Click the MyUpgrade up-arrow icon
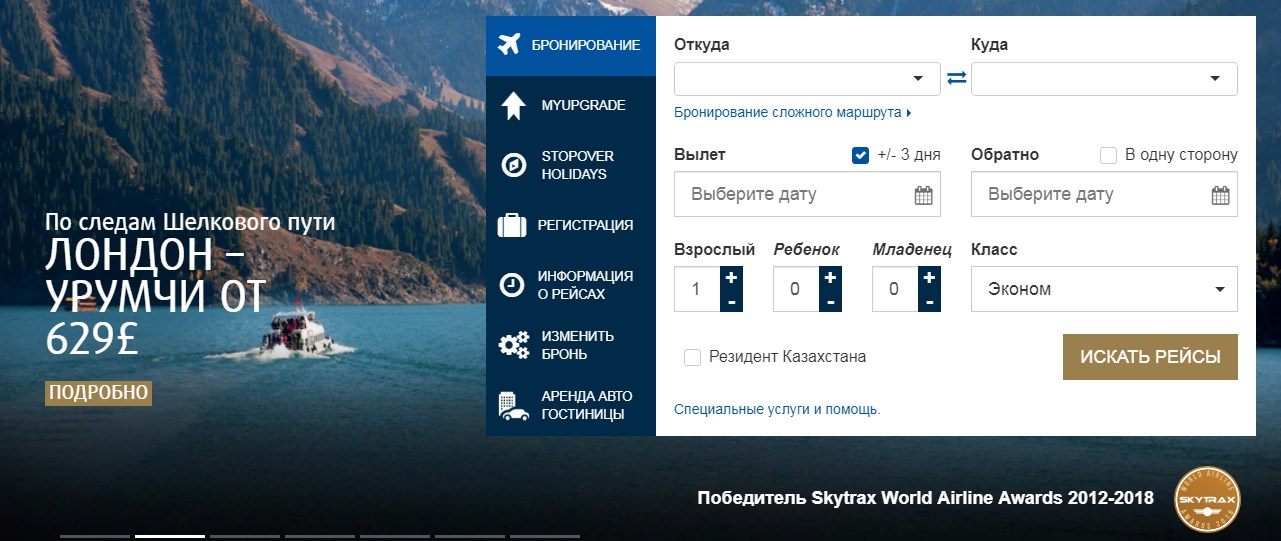1281x541 pixels. click(x=513, y=105)
